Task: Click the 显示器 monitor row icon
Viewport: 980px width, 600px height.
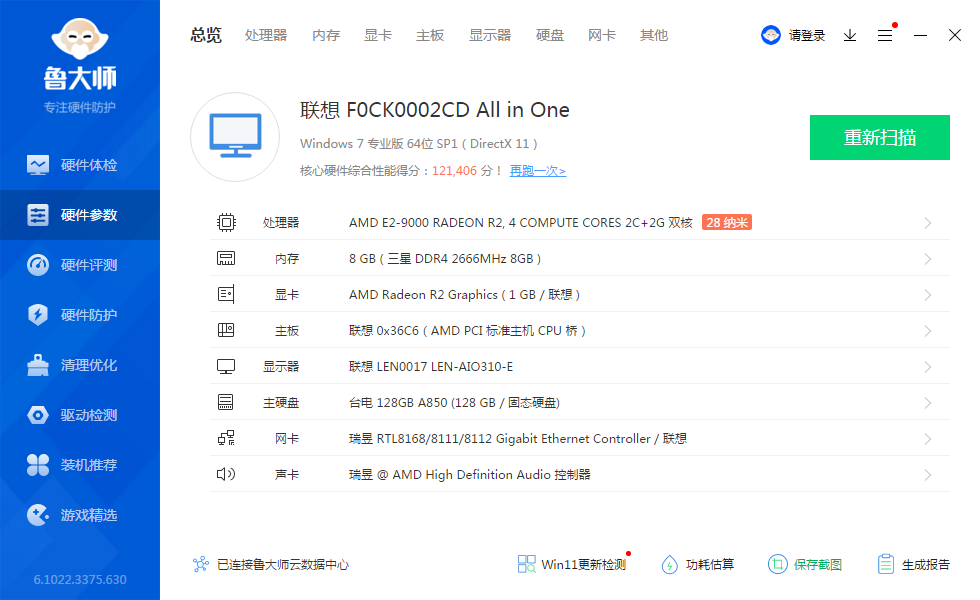Action: pos(226,366)
